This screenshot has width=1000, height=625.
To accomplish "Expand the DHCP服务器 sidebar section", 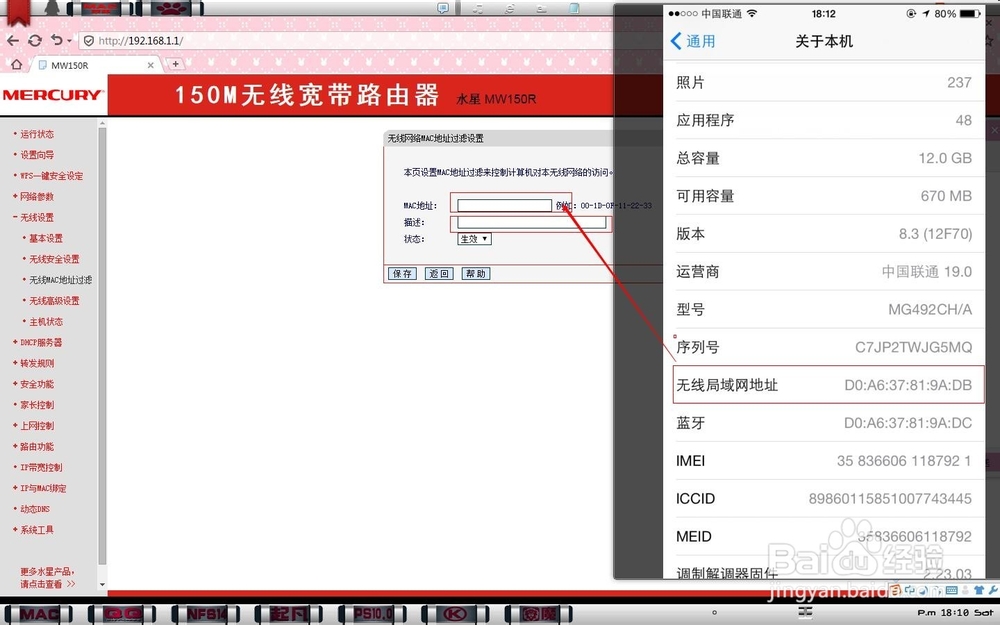I will point(38,342).
